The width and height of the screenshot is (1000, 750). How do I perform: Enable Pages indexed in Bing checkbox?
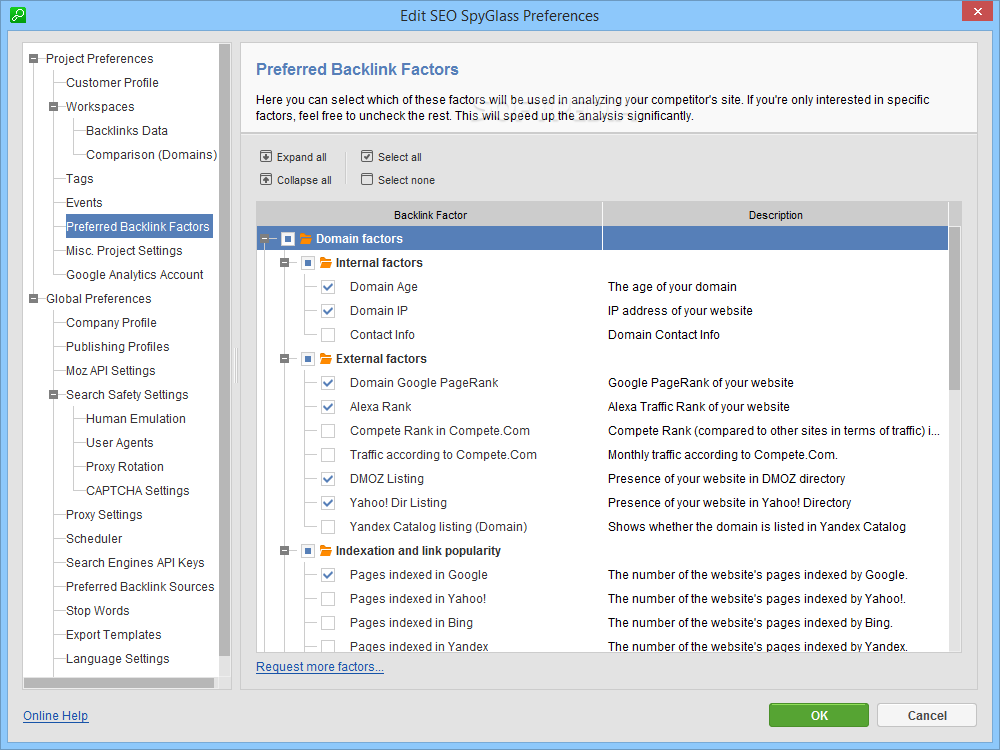pos(328,623)
